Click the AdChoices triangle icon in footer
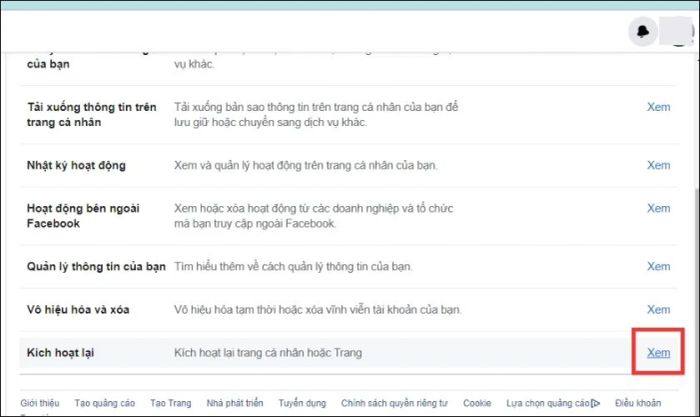The width and height of the screenshot is (700, 417). [595, 403]
